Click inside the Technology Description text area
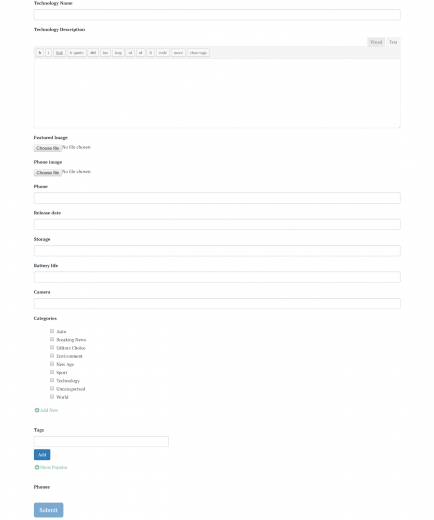Image resolution: width=434 pixels, height=520 pixels. (217, 93)
